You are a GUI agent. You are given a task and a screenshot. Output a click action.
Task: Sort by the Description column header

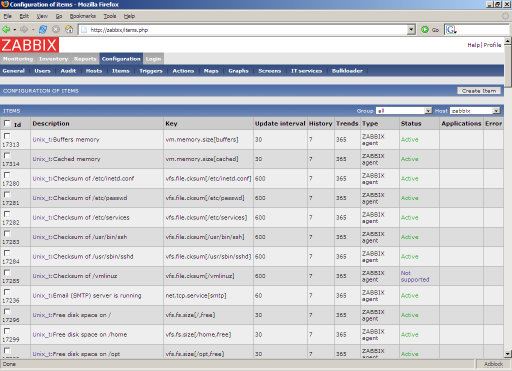(x=51, y=123)
